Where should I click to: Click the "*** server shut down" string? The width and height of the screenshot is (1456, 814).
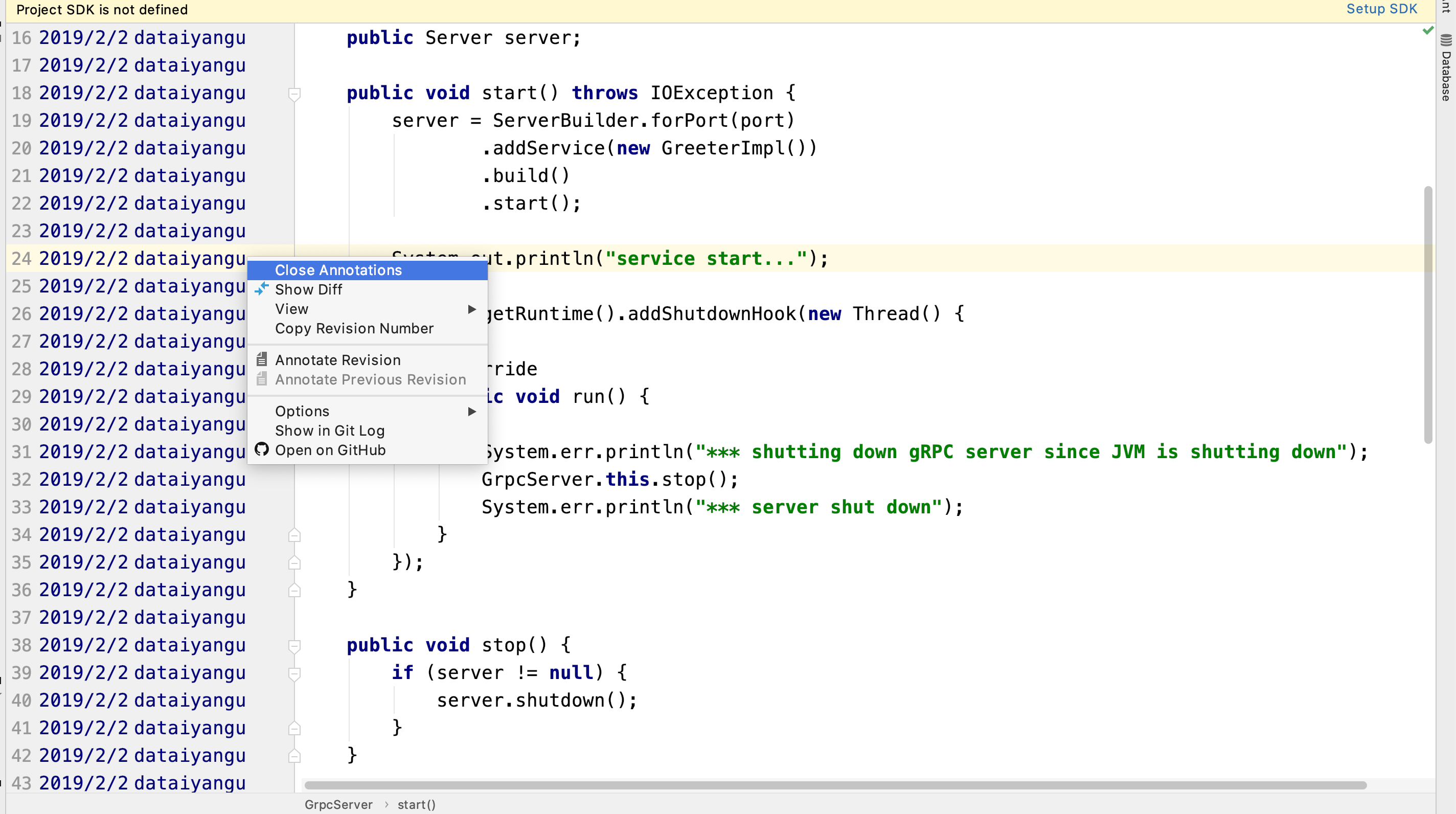tap(819, 507)
